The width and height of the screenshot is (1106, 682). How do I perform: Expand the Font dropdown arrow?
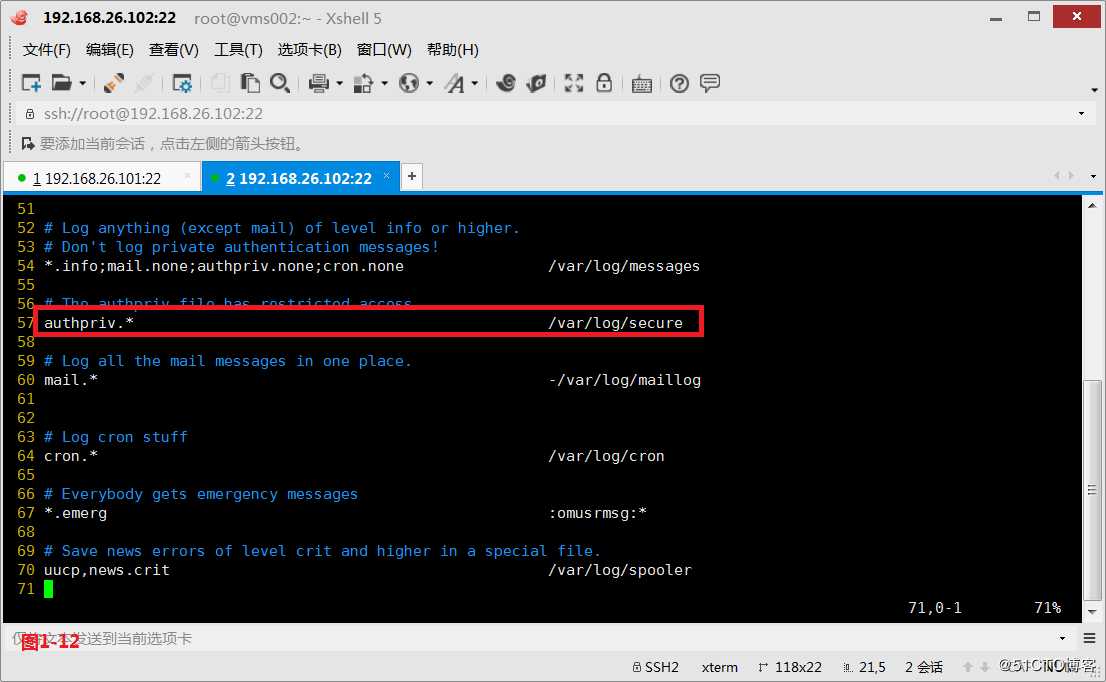point(475,84)
